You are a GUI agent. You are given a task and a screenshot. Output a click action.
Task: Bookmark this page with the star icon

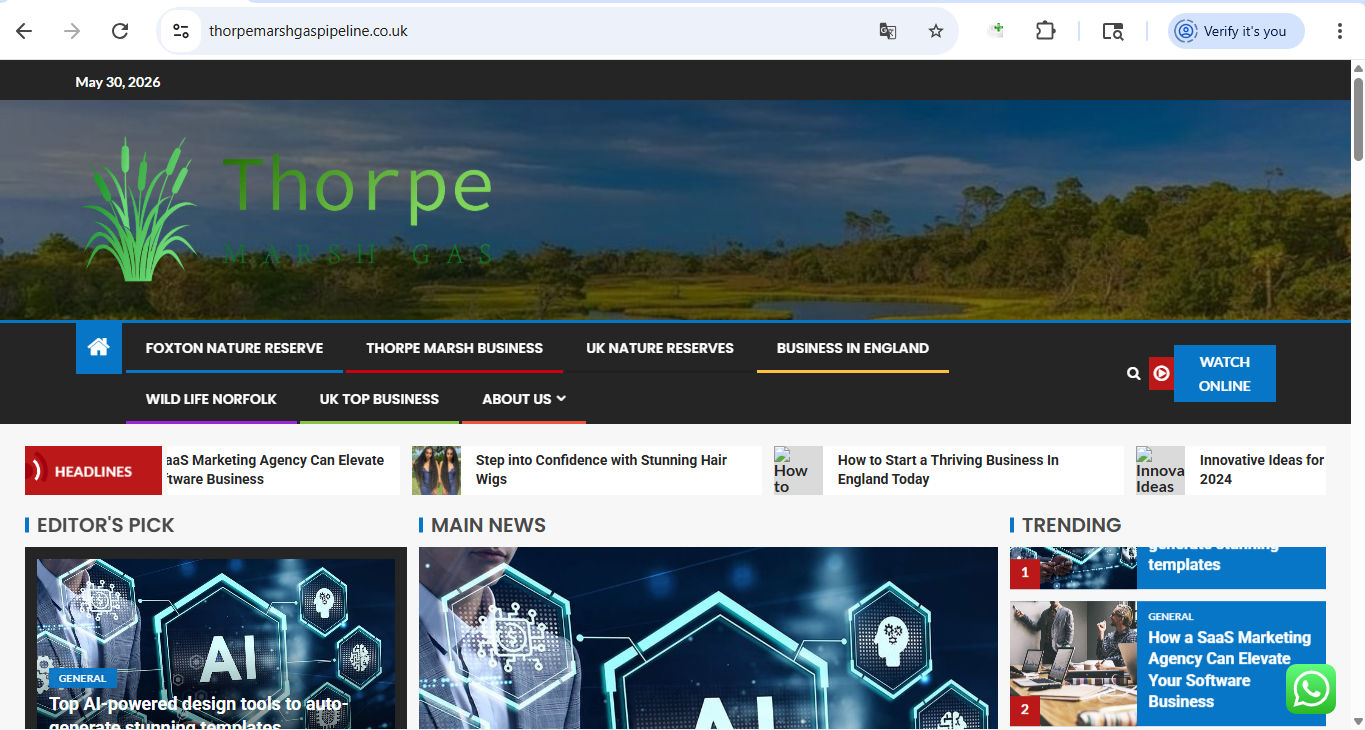click(x=936, y=31)
